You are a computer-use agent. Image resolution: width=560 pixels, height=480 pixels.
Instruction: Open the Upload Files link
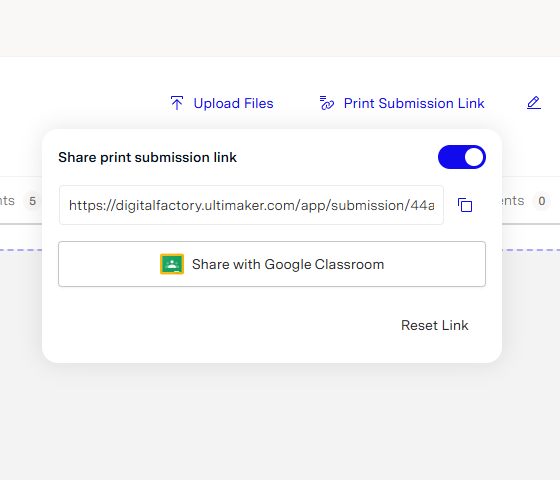[233, 104]
